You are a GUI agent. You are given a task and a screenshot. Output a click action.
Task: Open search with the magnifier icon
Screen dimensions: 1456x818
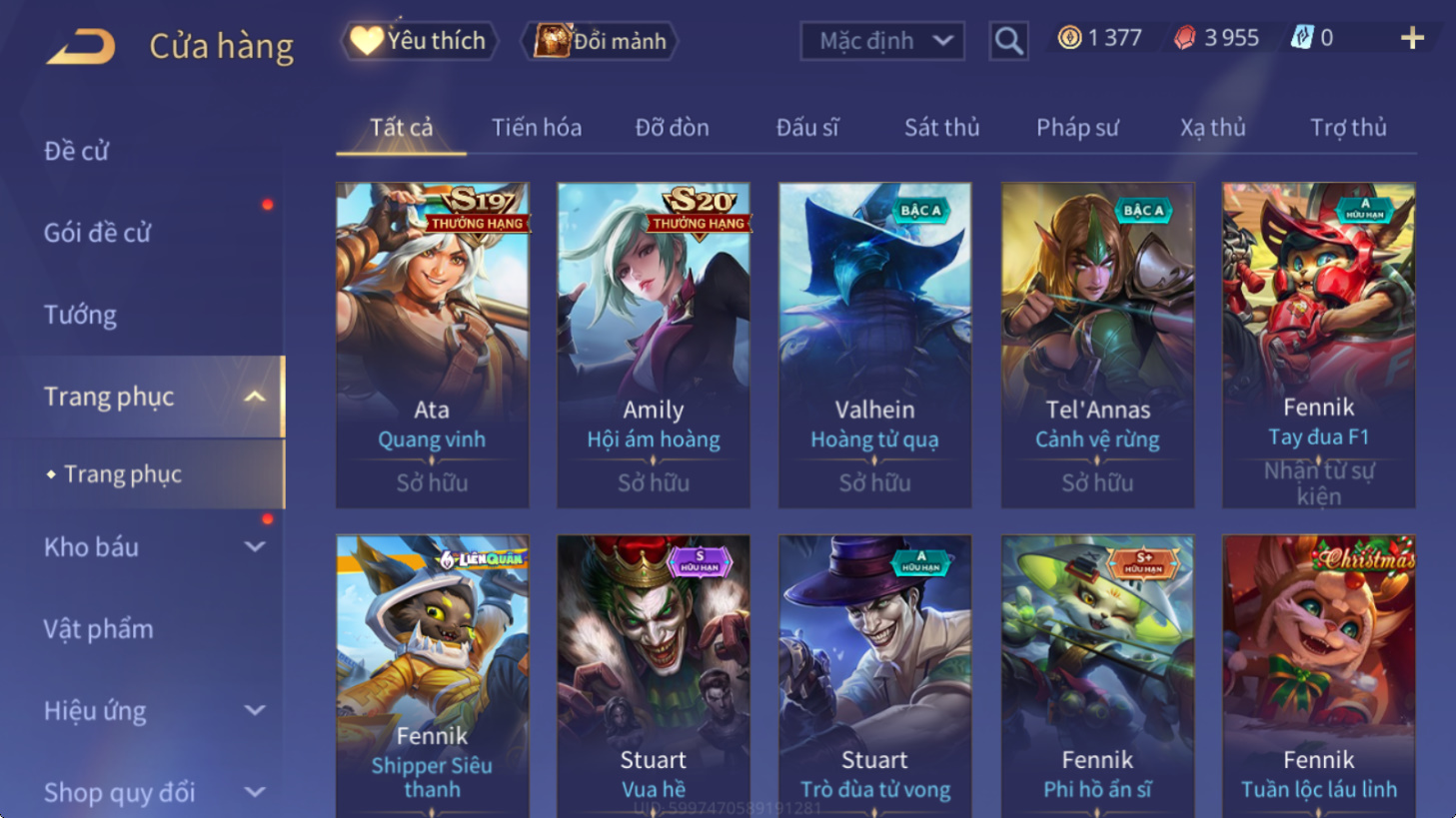click(x=1008, y=41)
